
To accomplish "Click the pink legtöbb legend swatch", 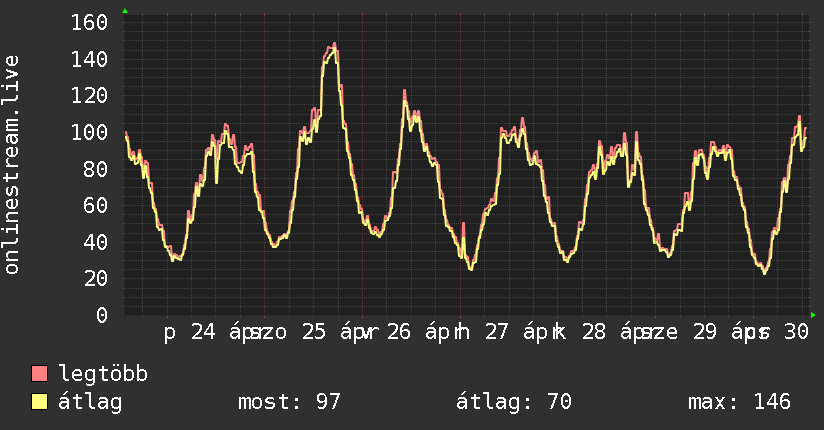I will tap(39, 373).
